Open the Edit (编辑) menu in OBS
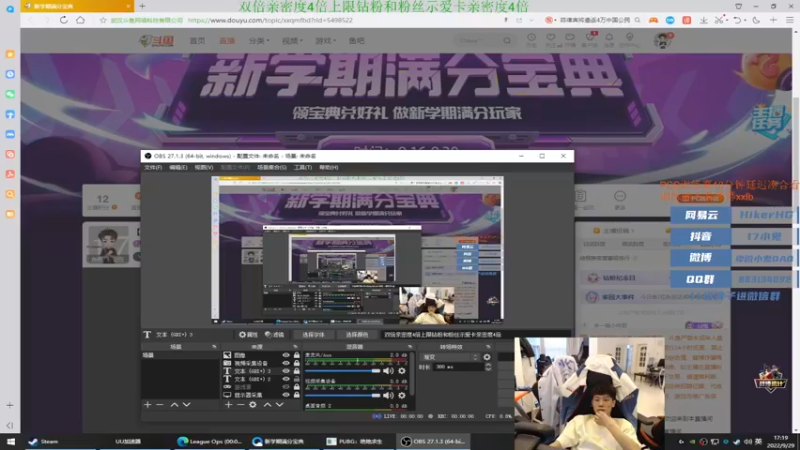This screenshot has width=800, height=450. click(178, 167)
